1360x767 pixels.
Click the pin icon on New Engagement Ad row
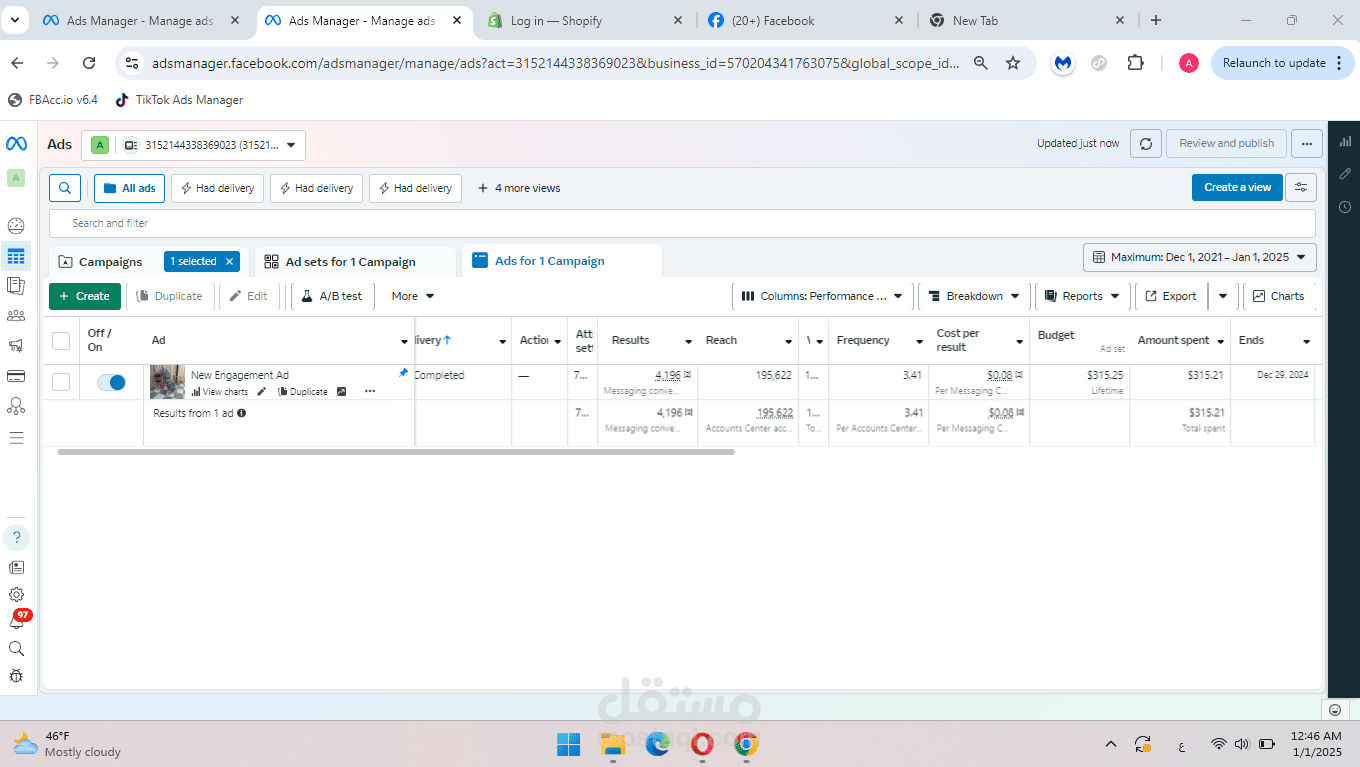pos(403,373)
